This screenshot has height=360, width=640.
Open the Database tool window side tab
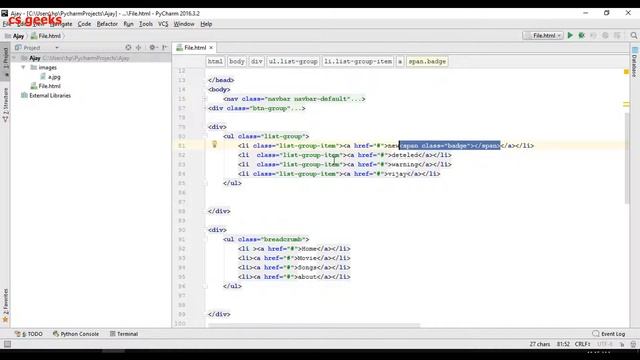coord(634,62)
